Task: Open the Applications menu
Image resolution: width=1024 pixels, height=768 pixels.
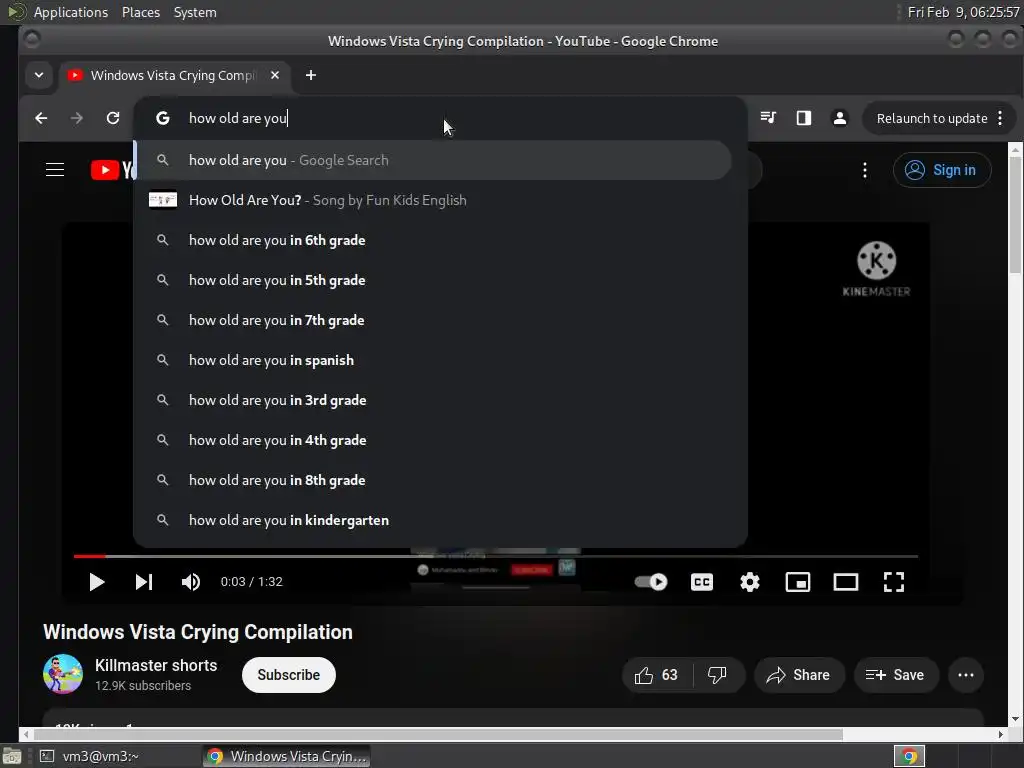Action: click(71, 12)
